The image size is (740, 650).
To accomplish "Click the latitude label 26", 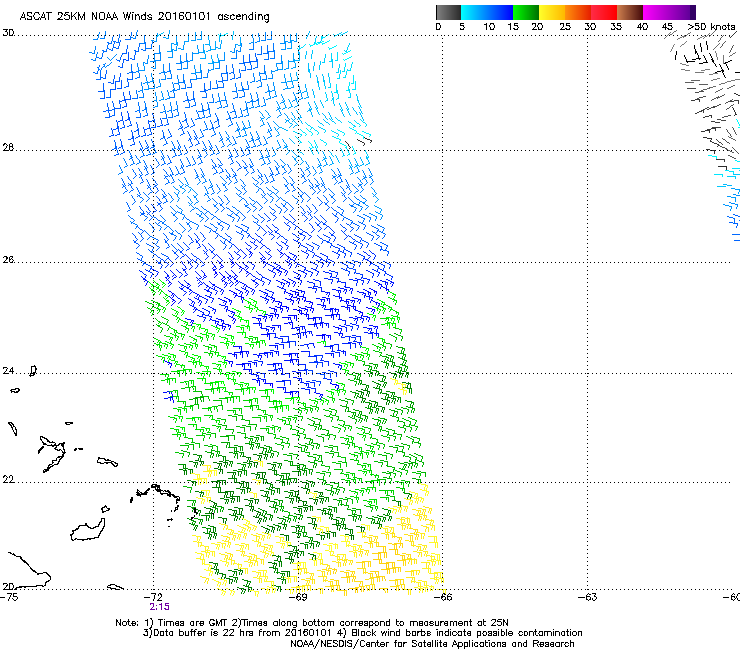I will point(8,260).
